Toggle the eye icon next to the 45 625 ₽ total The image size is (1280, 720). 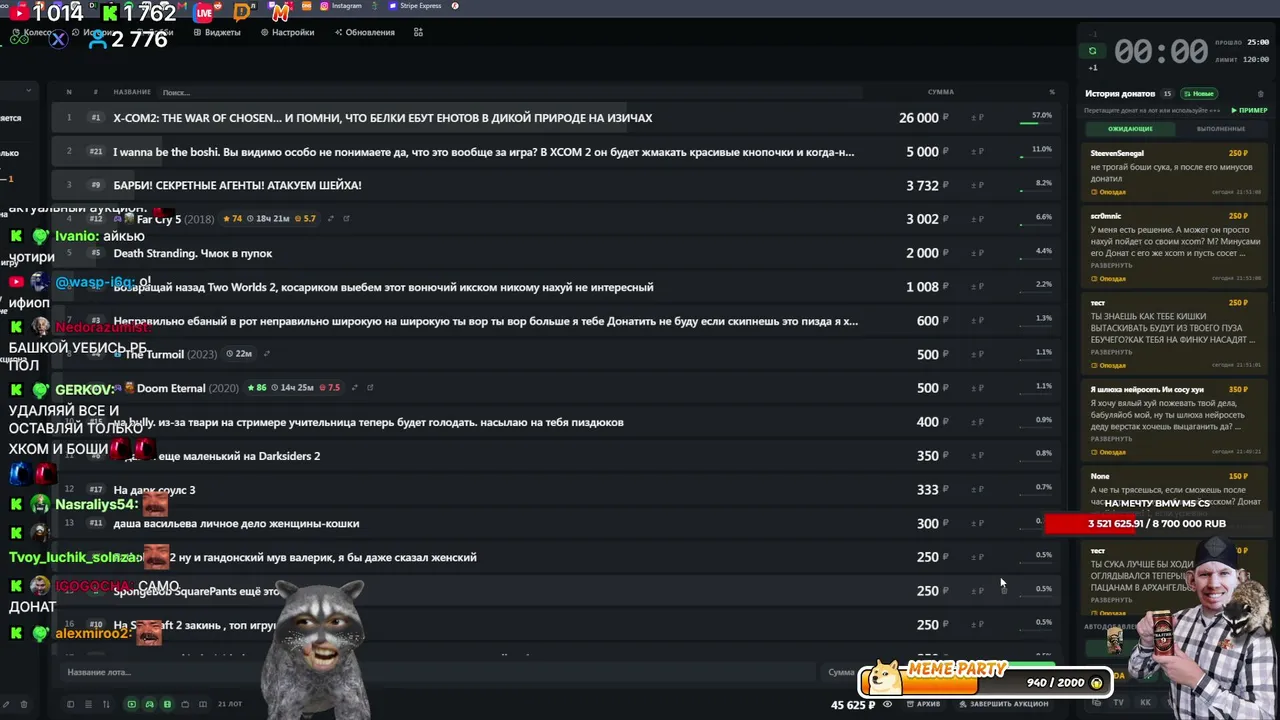point(887,704)
